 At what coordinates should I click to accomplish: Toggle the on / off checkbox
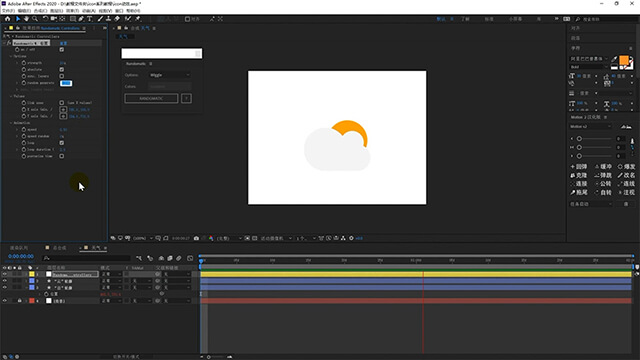pyautogui.click(x=62, y=49)
